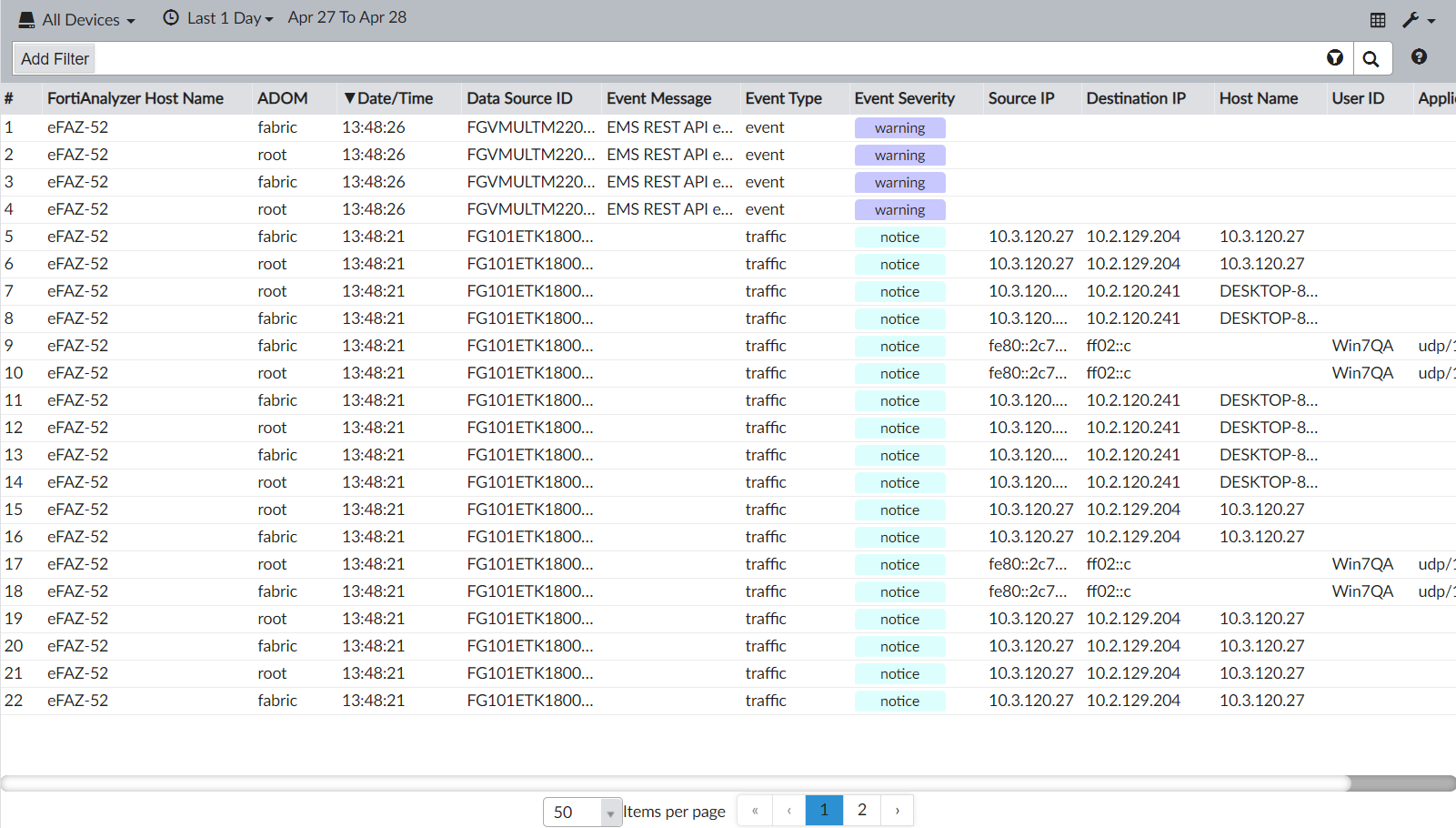This screenshot has width=1456, height=828.
Task: Sort logs by the Event Severity column header
Action: [x=904, y=98]
